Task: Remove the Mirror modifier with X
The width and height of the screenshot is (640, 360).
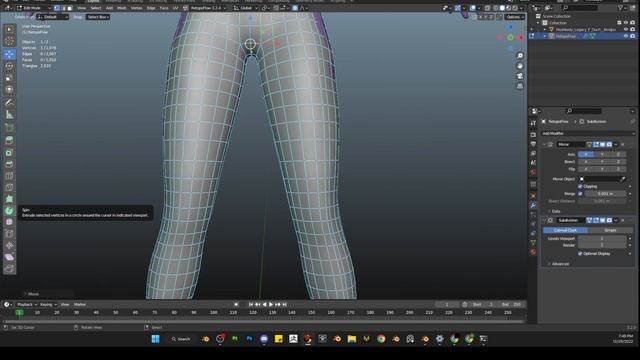Action: 622,144
